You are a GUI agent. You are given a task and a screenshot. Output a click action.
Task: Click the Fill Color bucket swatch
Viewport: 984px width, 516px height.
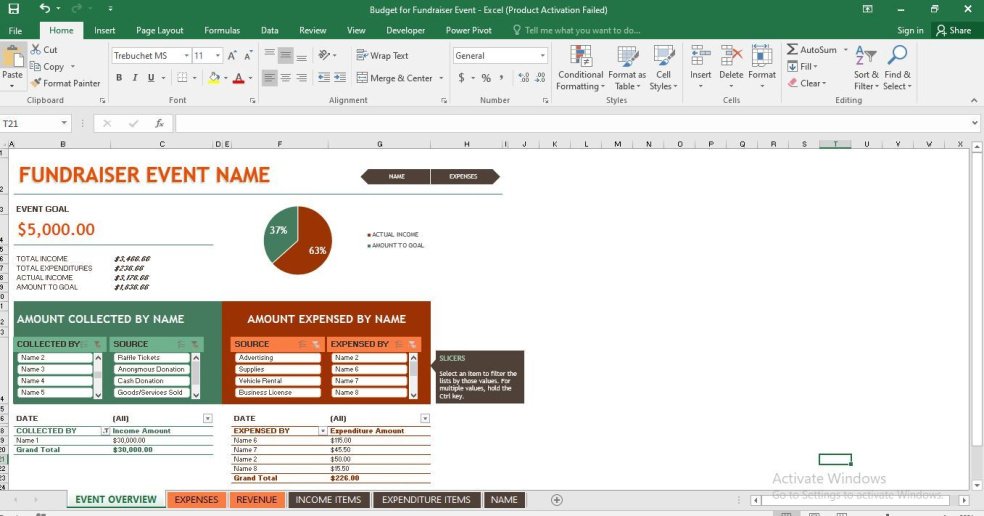point(213,78)
